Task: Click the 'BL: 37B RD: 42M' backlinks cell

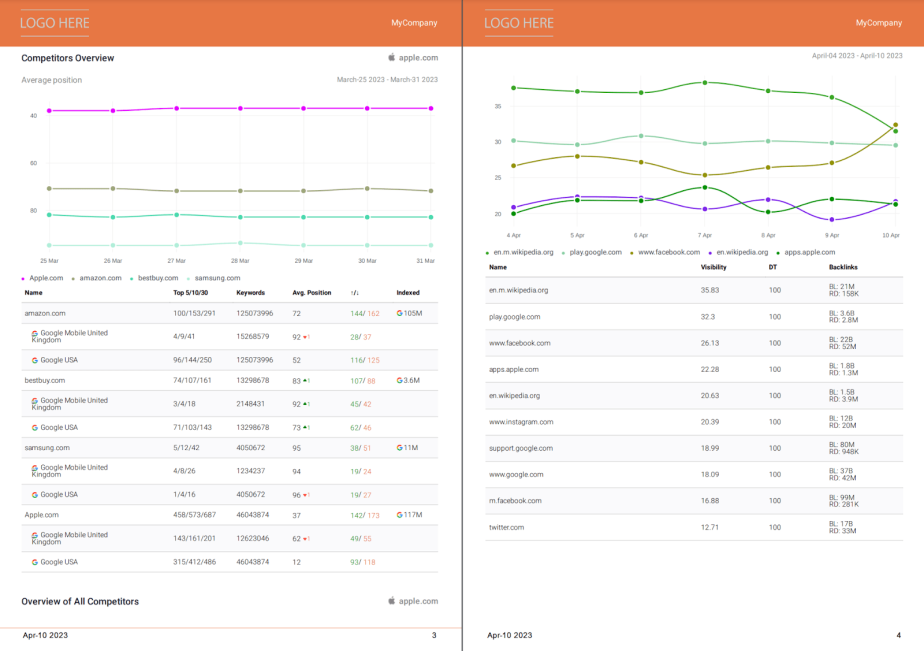Action: click(x=842, y=475)
